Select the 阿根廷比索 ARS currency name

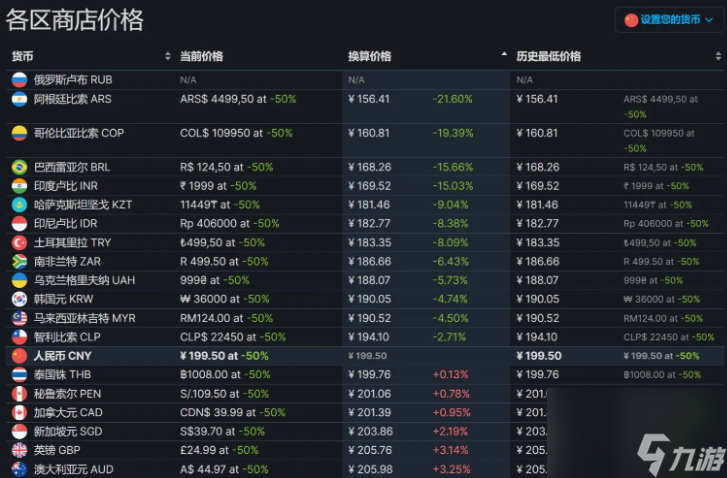click(x=72, y=99)
